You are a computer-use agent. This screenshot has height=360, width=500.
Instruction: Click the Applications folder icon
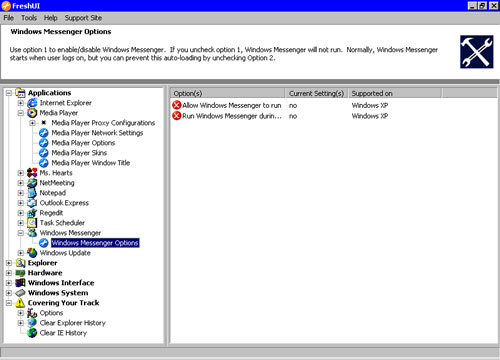(20, 93)
